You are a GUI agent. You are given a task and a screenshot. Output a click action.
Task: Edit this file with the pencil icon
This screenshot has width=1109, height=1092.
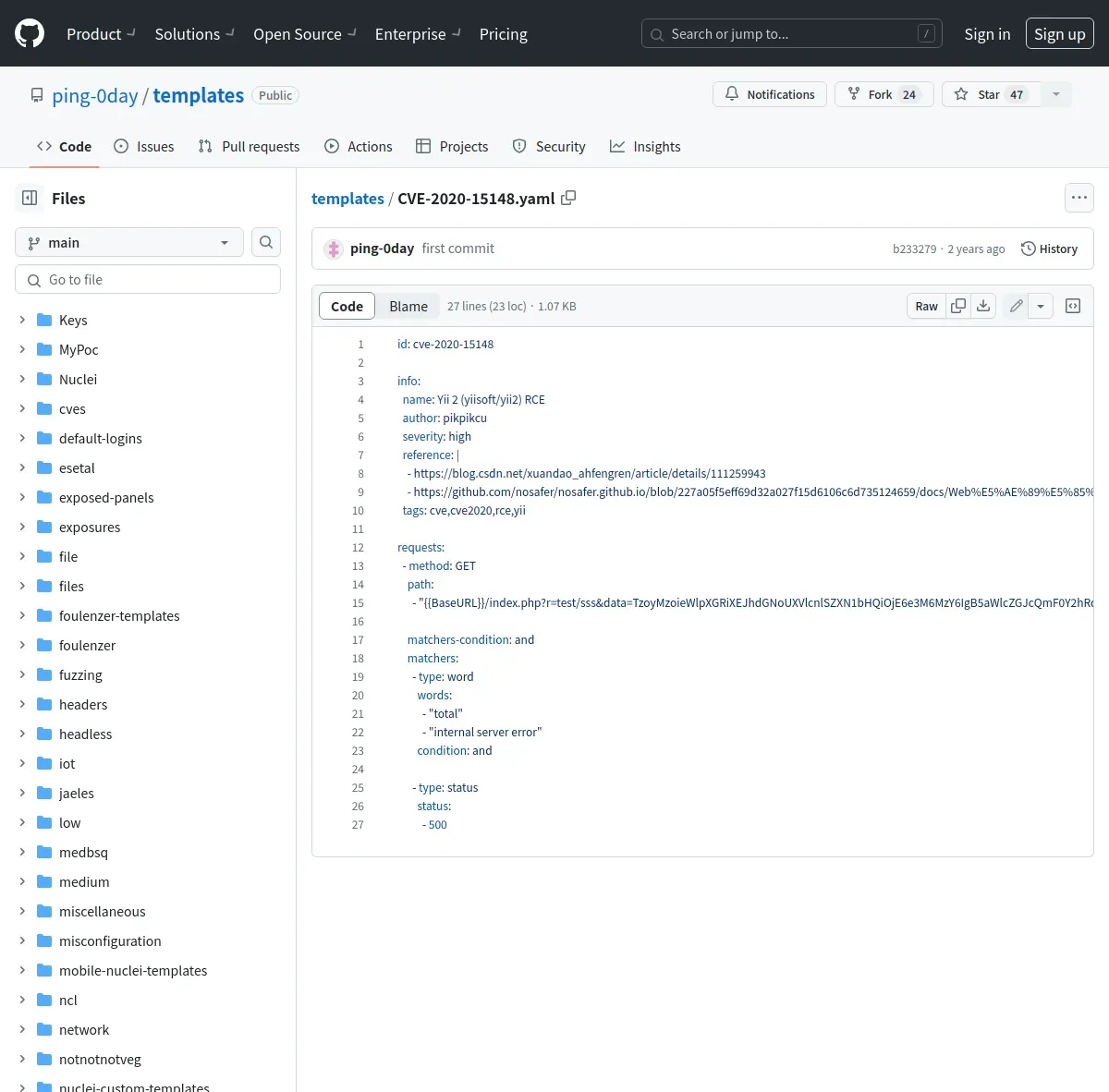click(x=1016, y=306)
